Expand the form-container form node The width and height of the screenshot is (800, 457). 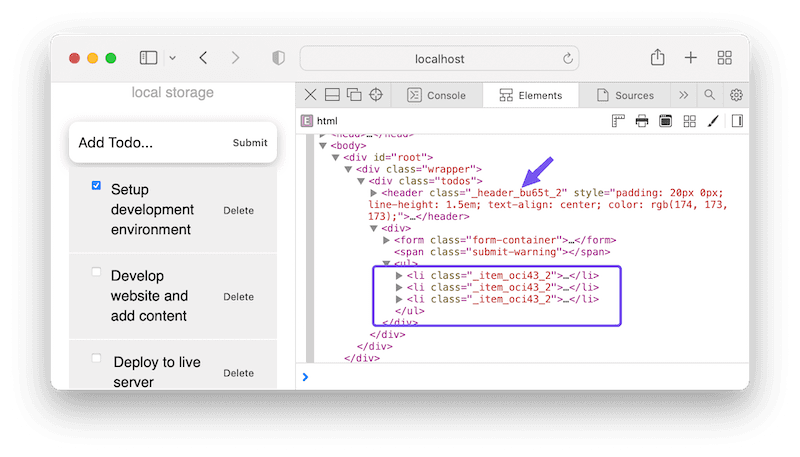[387, 240]
